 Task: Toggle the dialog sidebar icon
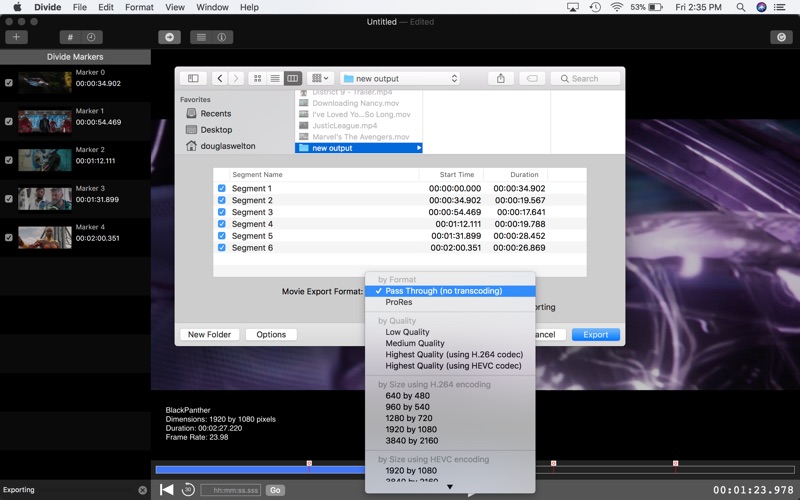(x=193, y=78)
